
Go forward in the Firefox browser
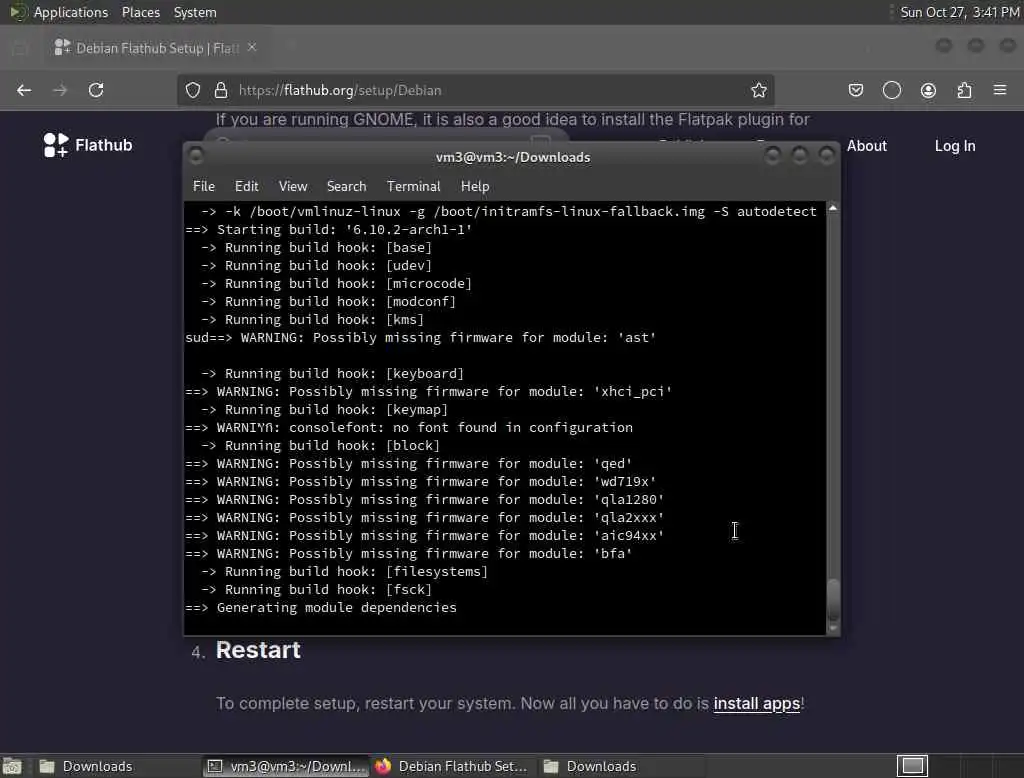pyautogui.click(x=60, y=90)
